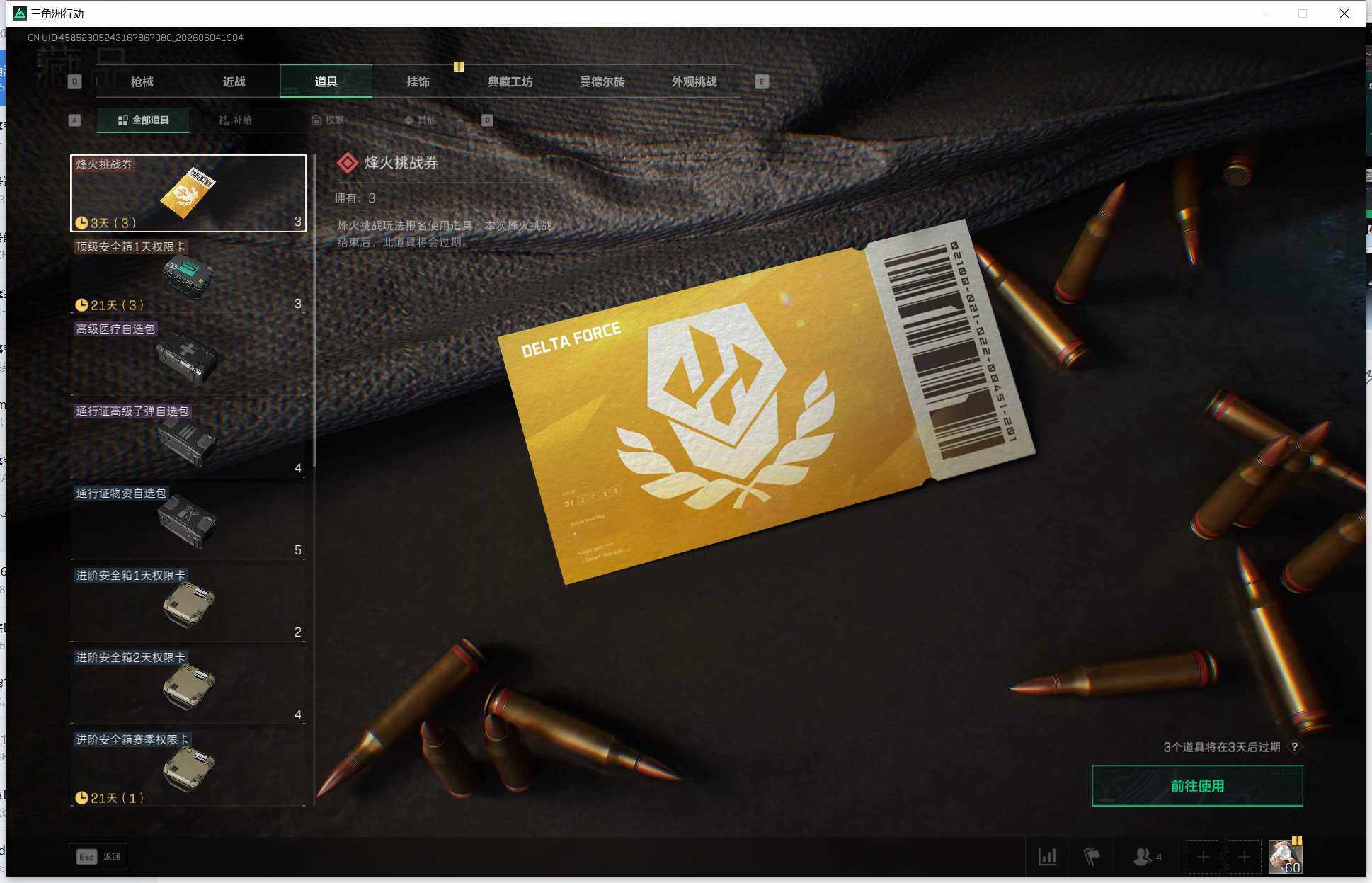Viewport: 1372px width, 883px height.
Task: Open the 曼德尔砖 tab
Action: (x=602, y=81)
